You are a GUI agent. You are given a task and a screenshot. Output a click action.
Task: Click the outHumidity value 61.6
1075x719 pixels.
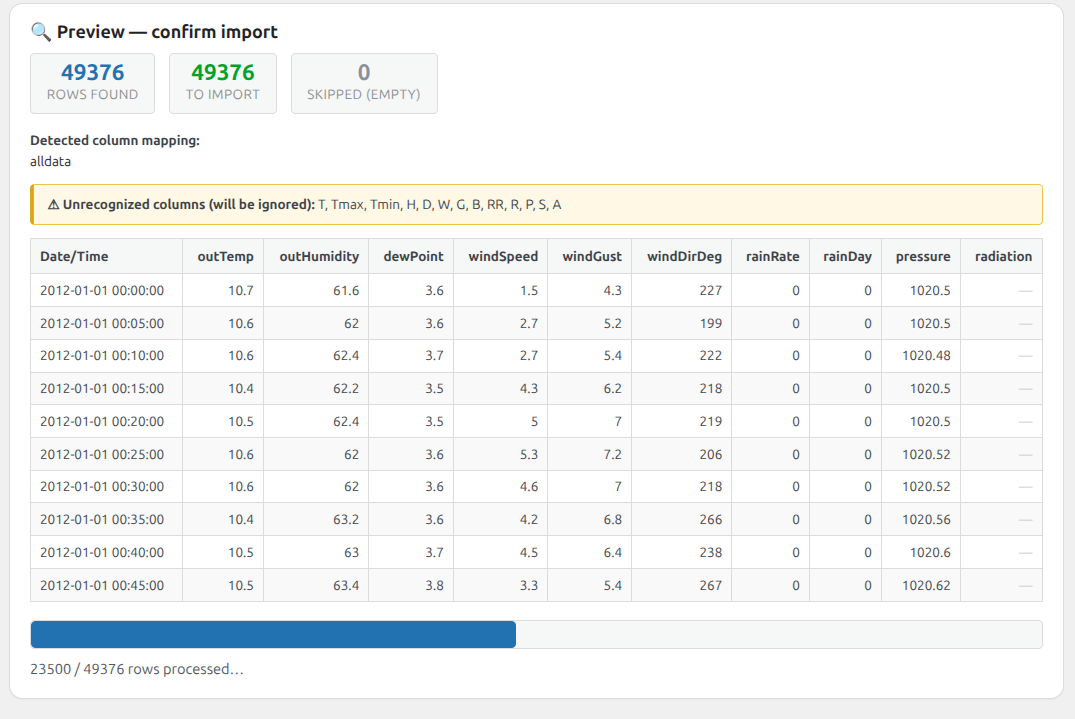coord(346,291)
